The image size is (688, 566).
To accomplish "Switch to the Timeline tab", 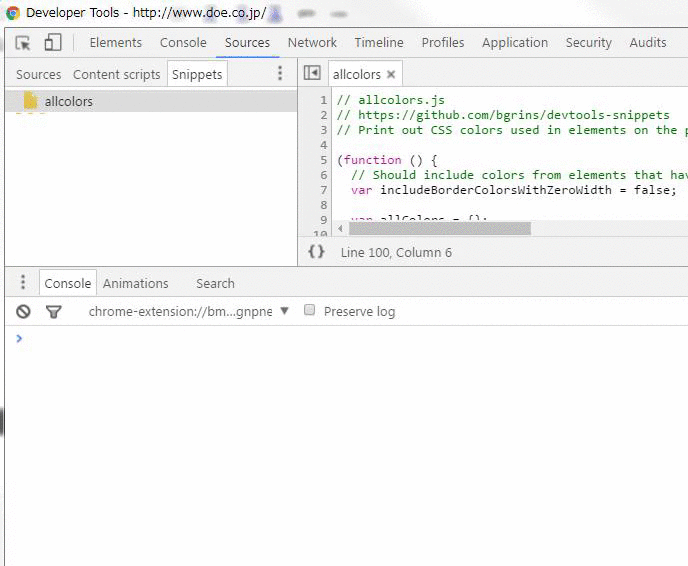I will point(379,43).
